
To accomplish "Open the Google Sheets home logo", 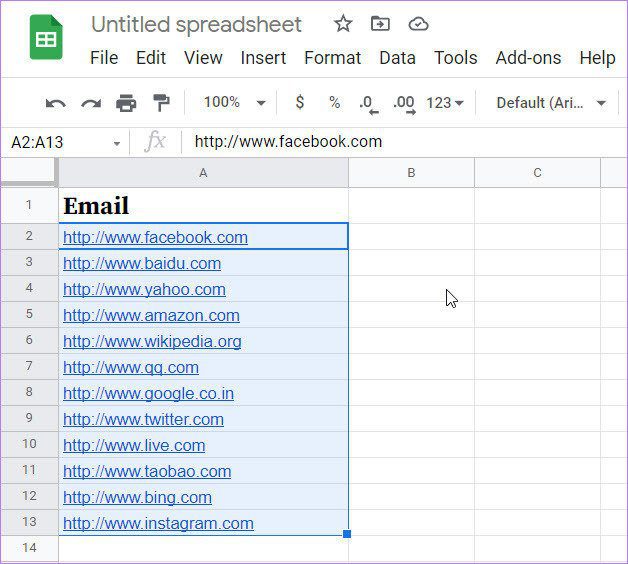I will 46,37.
